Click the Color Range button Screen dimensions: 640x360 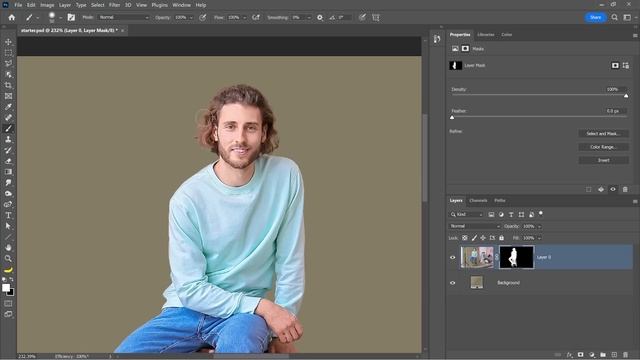(x=603, y=147)
